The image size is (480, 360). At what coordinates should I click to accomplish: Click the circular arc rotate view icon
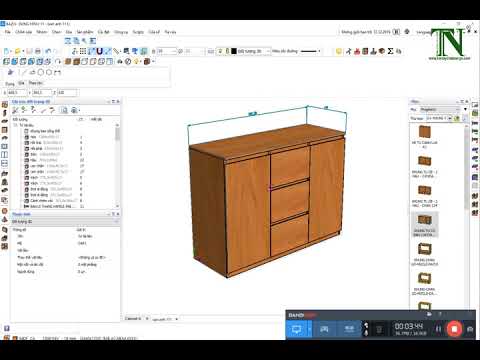tap(58, 62)
